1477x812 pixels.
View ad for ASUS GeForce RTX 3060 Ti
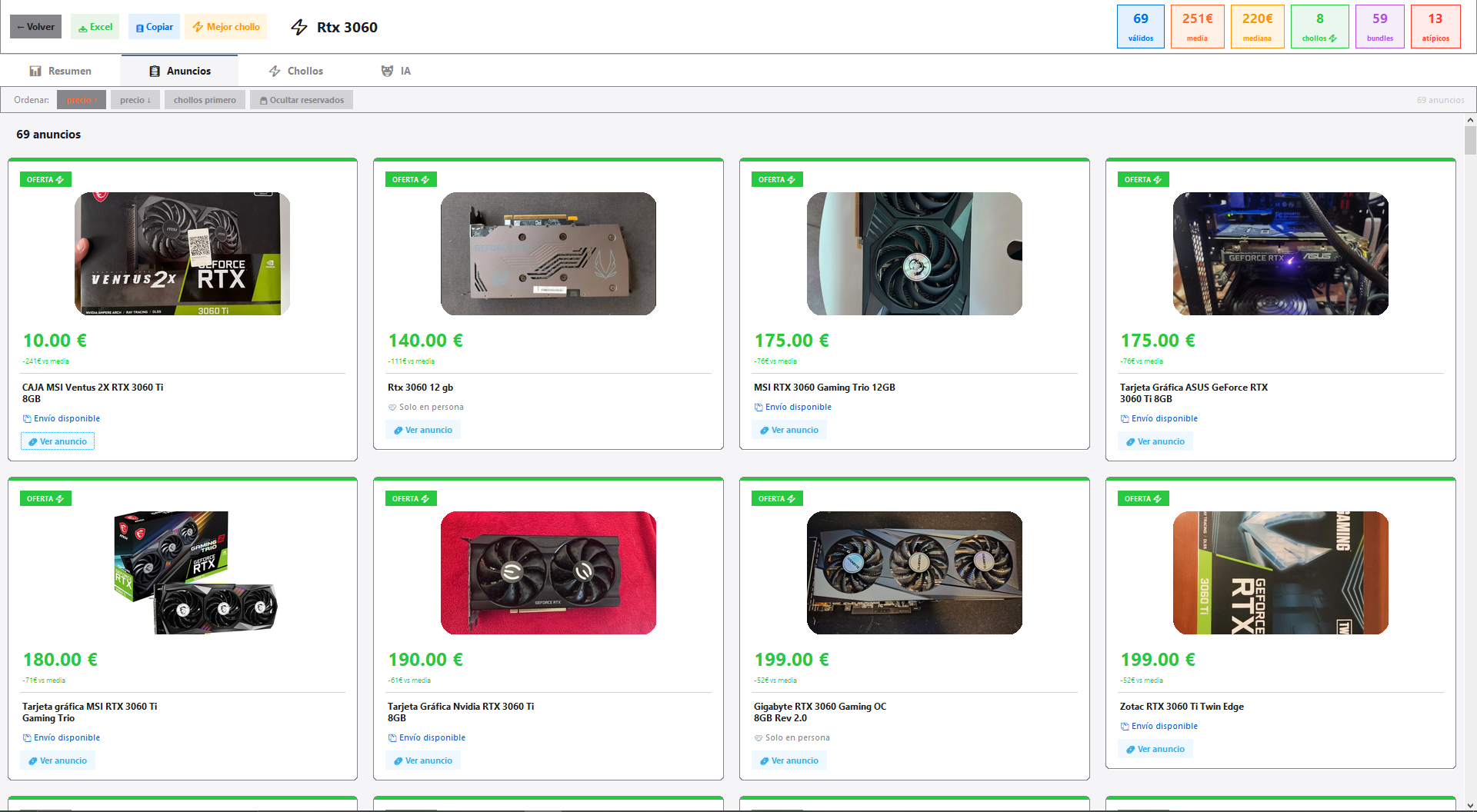coord(1155,441)
